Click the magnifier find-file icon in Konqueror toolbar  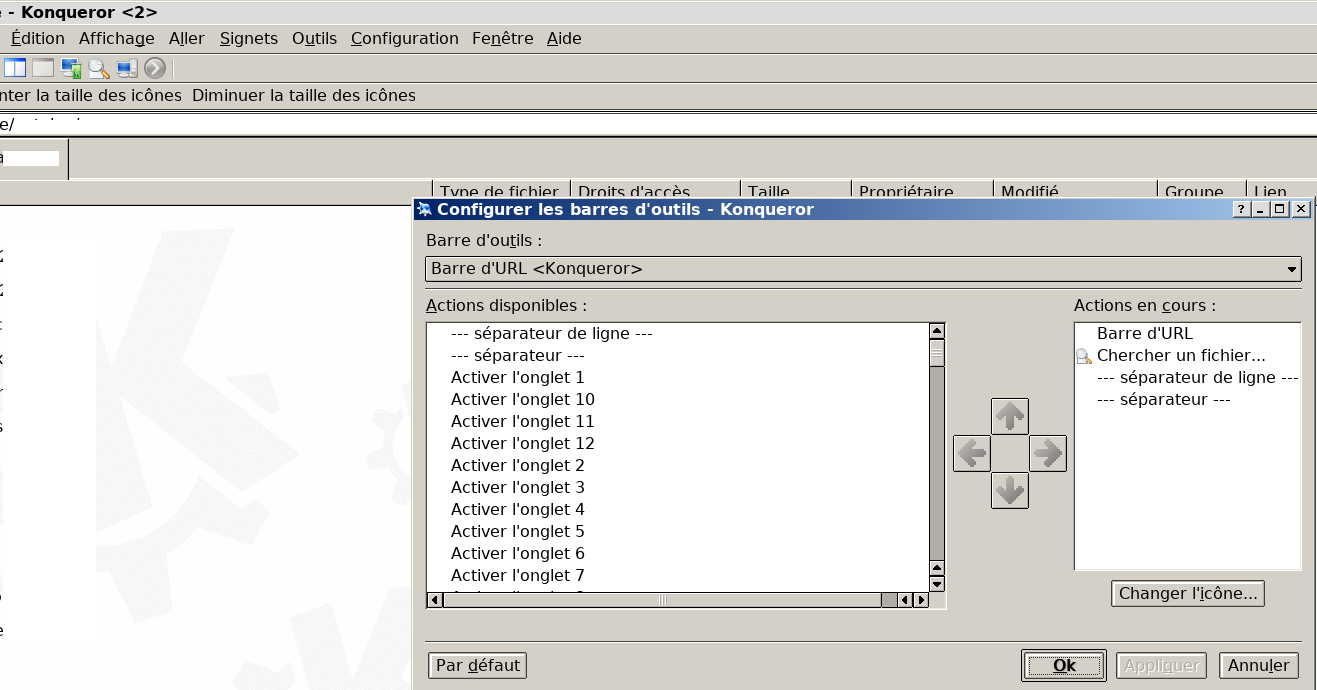(99, 68)
